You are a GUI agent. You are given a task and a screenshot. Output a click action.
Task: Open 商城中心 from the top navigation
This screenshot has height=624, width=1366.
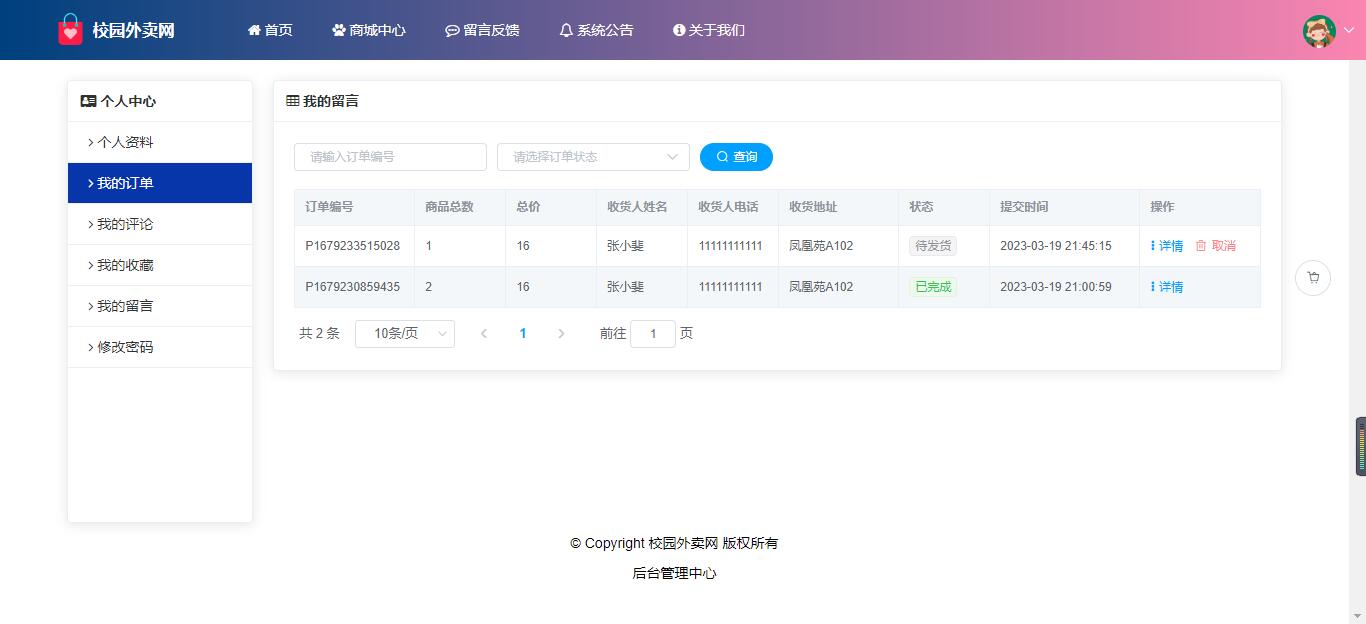coord(369,30)
